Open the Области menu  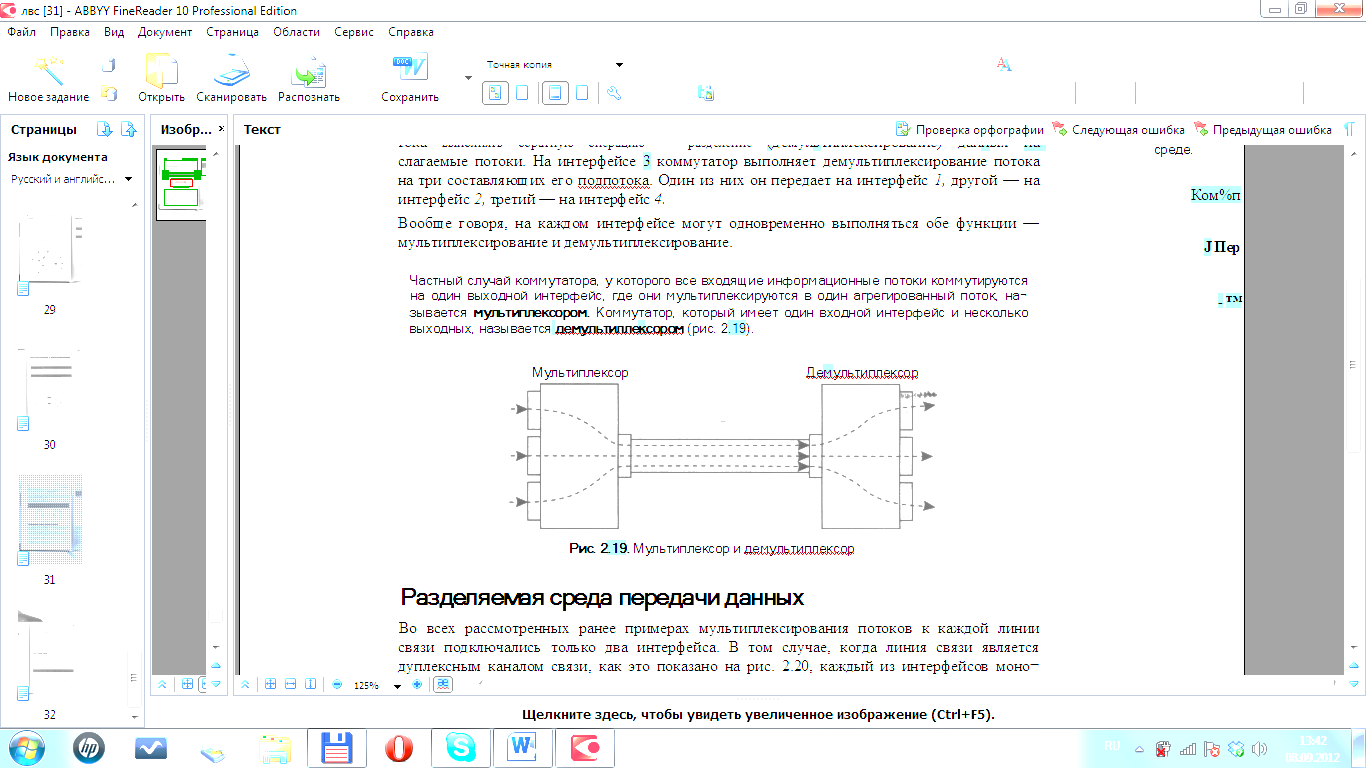(x=296, y=32)
